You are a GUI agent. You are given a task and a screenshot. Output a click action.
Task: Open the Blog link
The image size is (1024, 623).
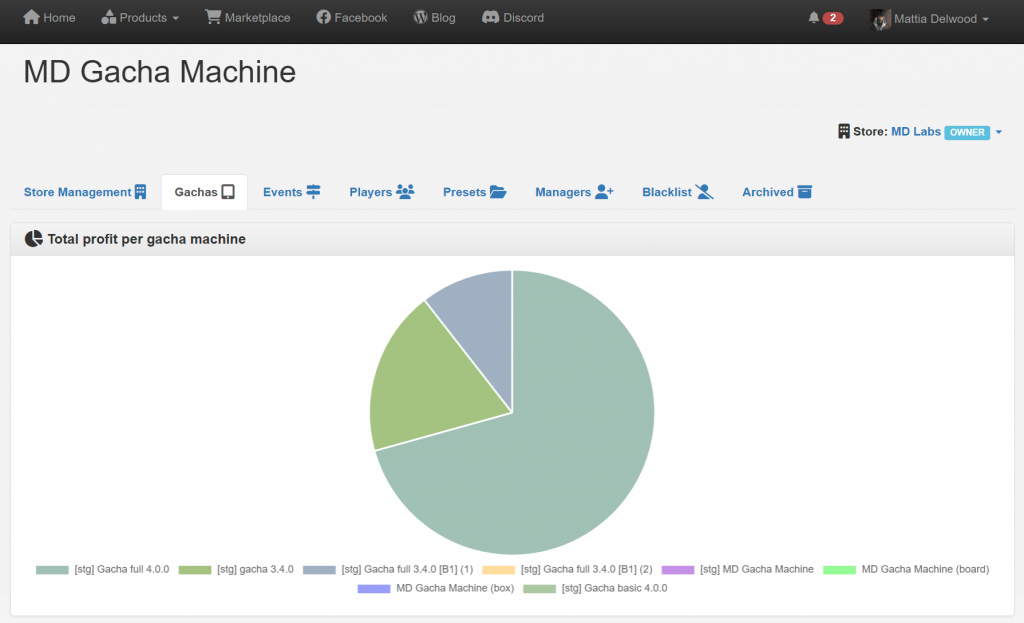(x=434, y=18)
